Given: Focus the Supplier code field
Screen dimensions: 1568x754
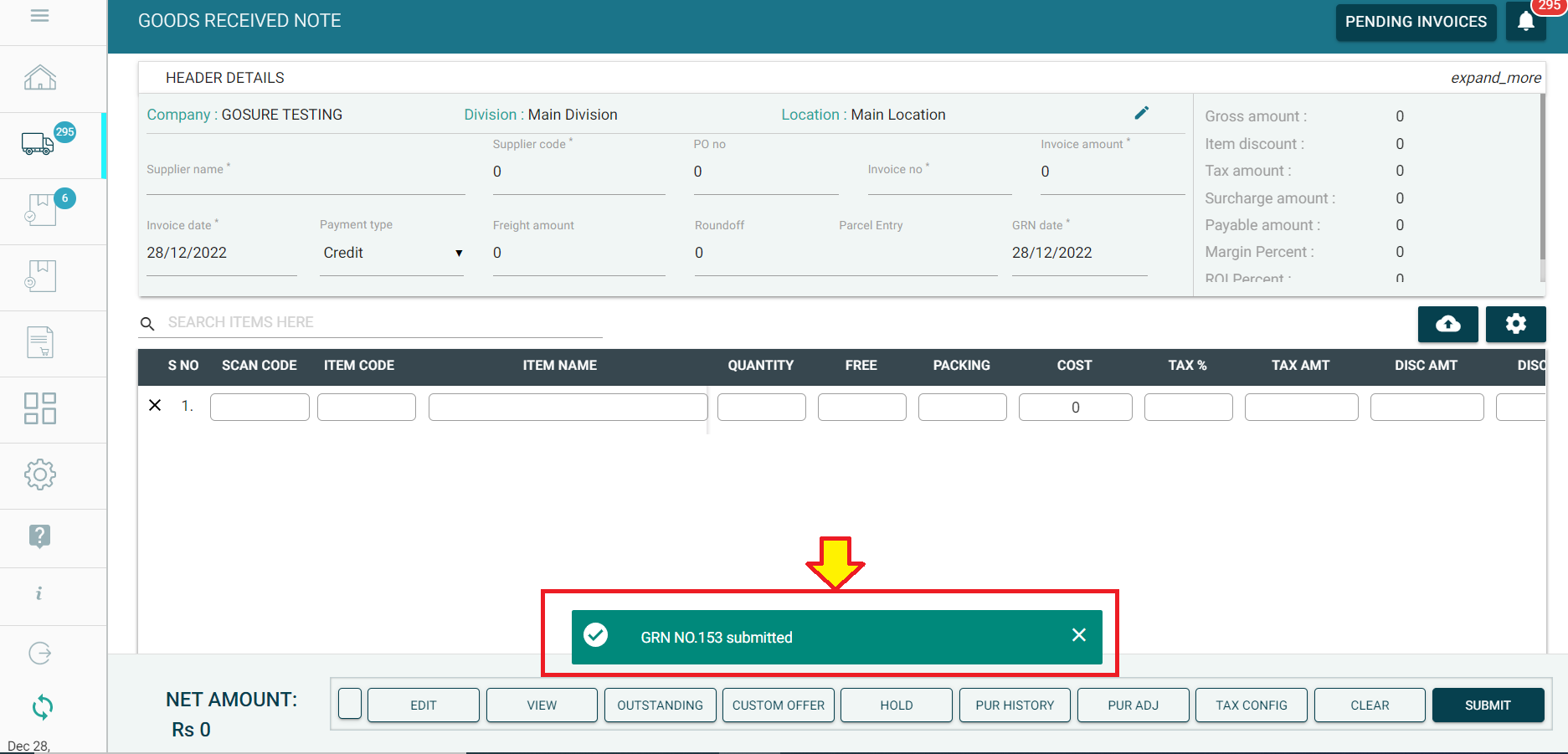Looking at the screenshot, I should tap(578, 172).
